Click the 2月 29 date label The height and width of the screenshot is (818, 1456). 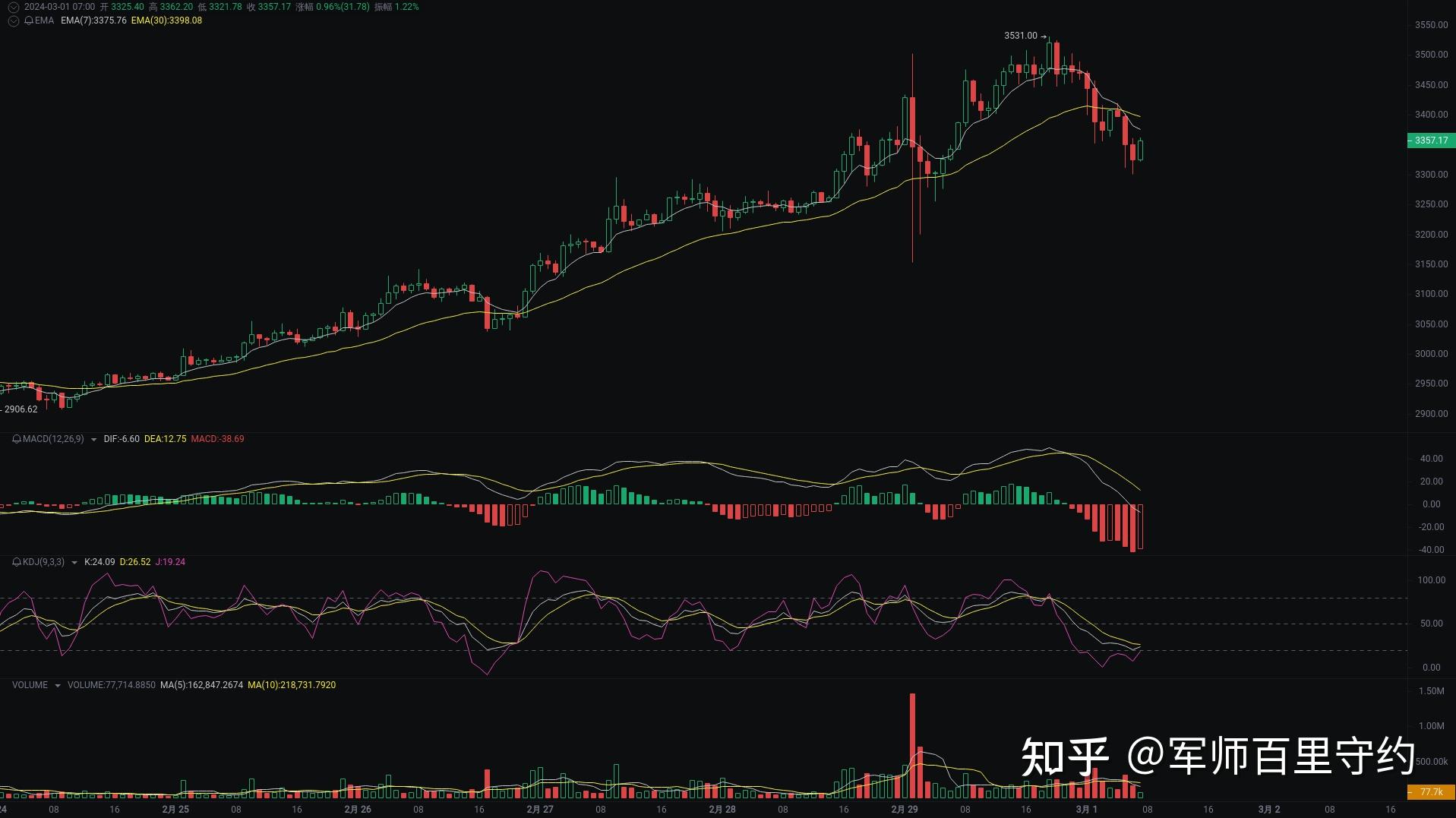point(905,810)
